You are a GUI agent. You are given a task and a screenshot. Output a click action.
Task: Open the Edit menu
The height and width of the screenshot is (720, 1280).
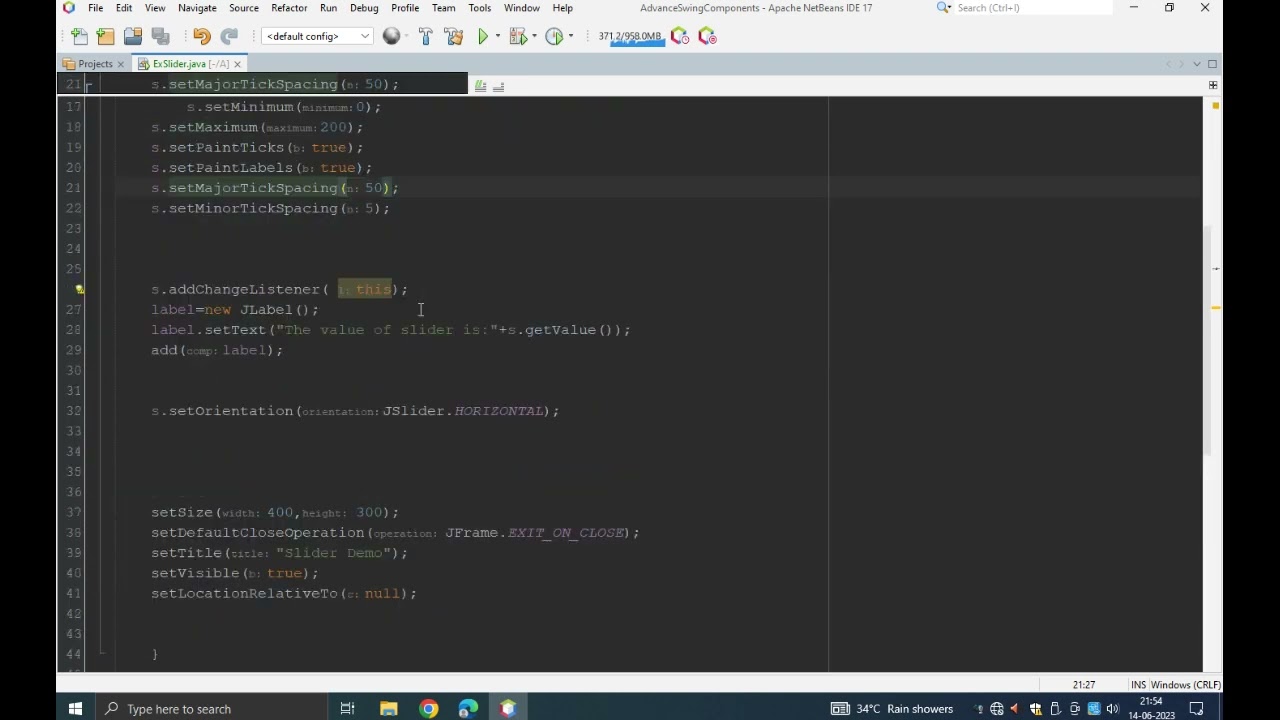[124, 8]
